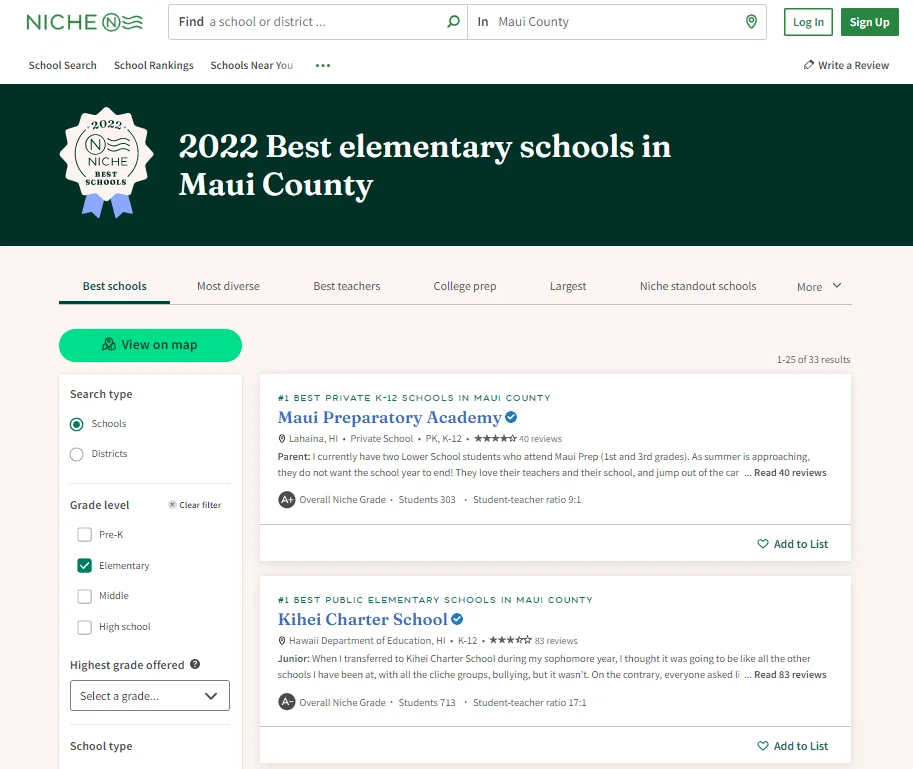Click the verified badge next to Kihei Charter School

point(457,619)
